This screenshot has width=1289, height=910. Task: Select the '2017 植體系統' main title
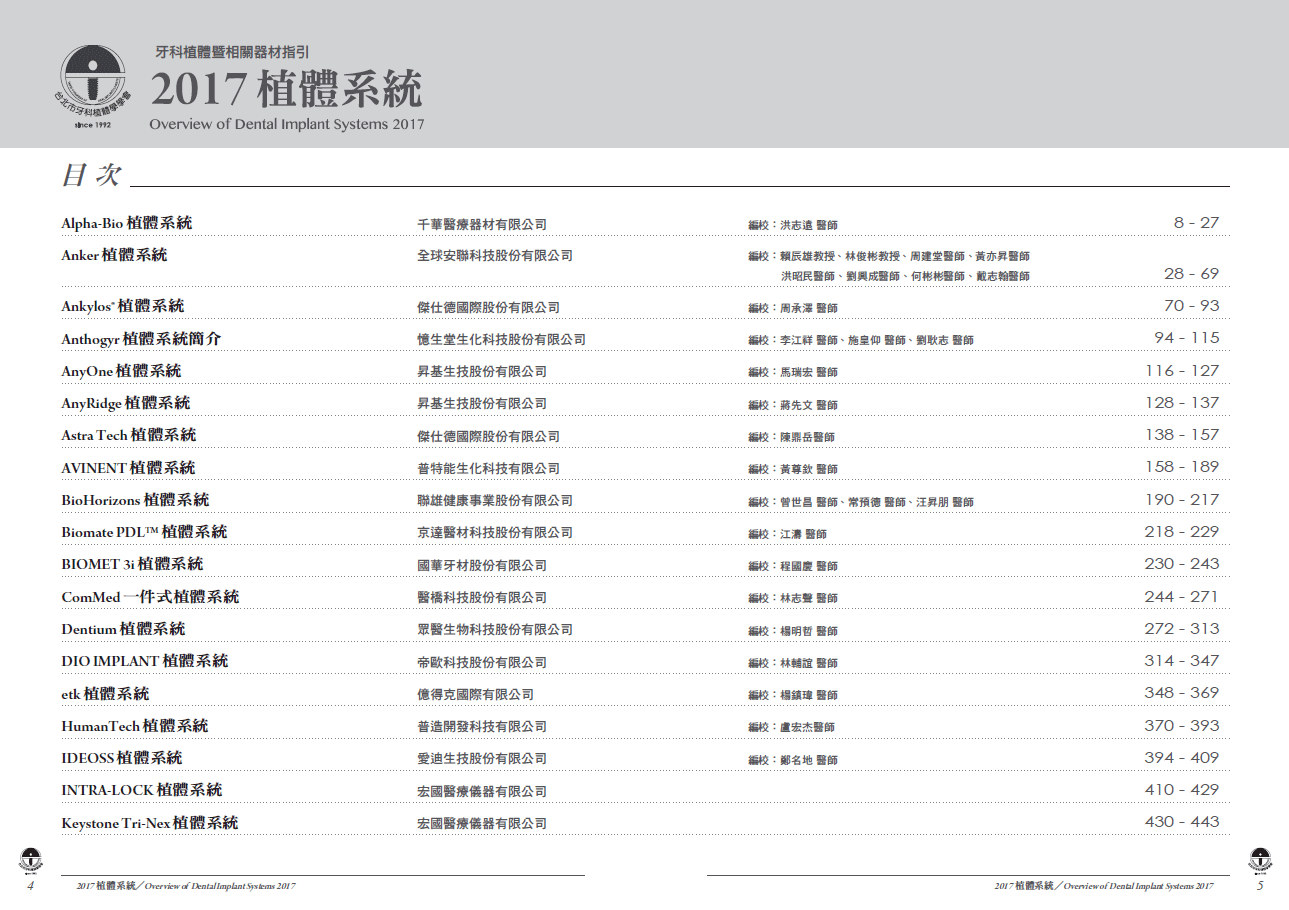(286, 89)
